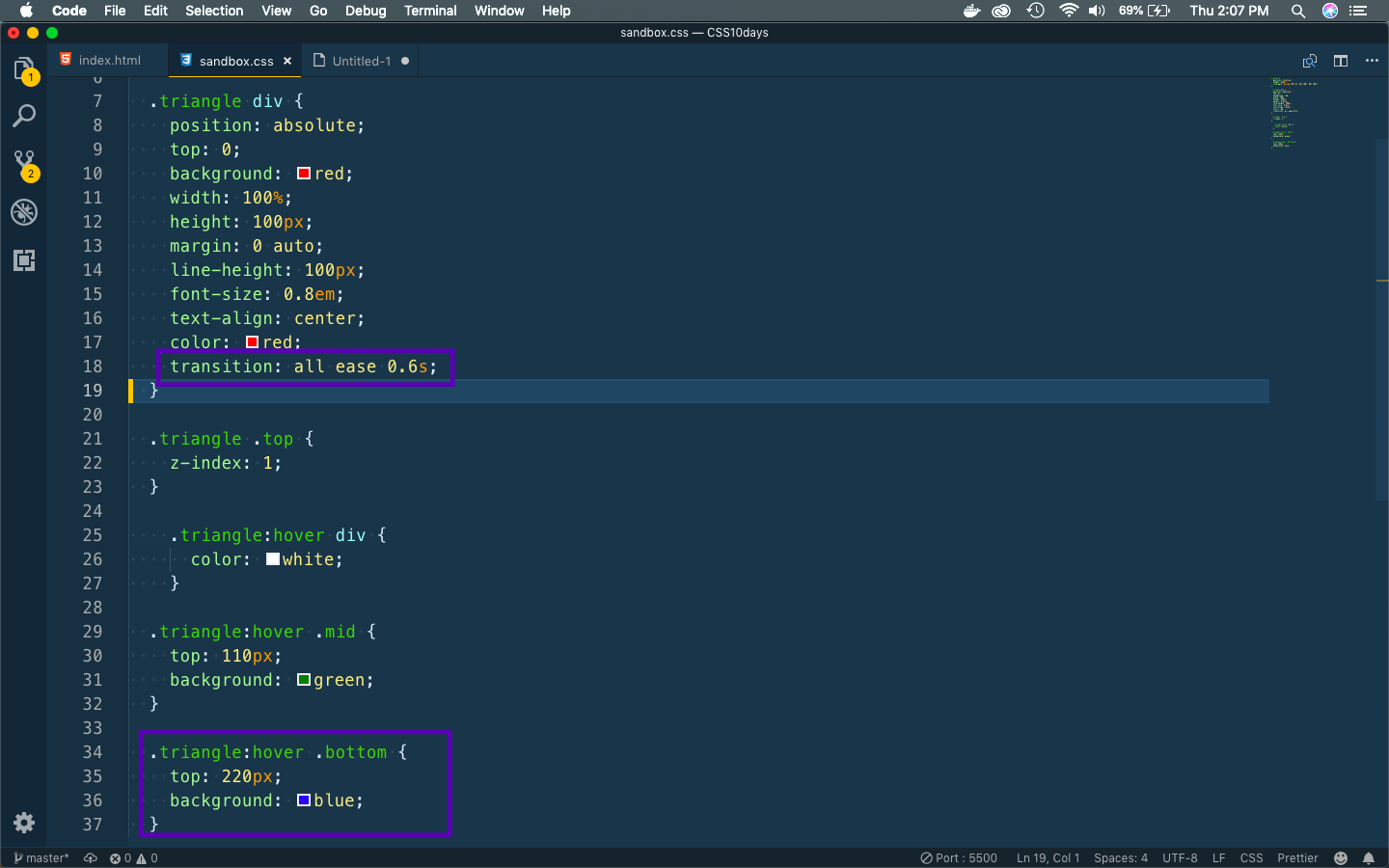Change encoding via UTF-8 status item
Screen dimensions: 1389x868
coord(1180,858)
